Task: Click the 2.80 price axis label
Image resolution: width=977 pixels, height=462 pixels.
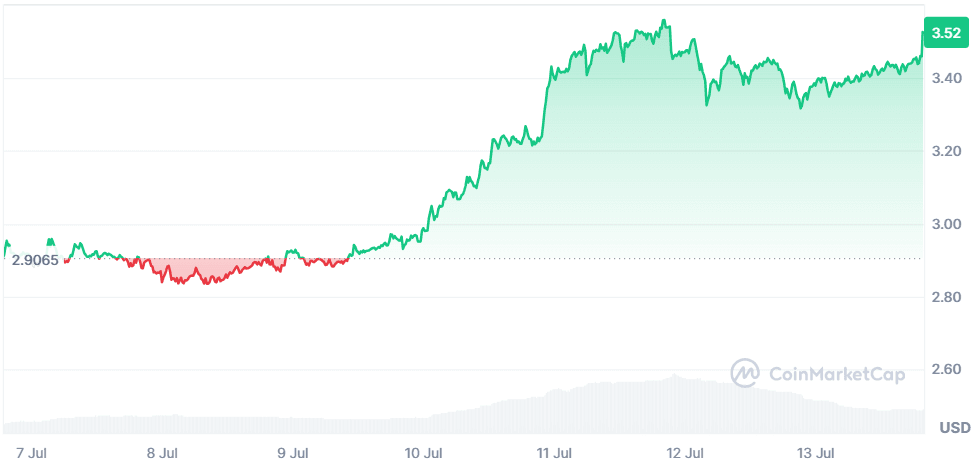Action: (x=947, y=297)
